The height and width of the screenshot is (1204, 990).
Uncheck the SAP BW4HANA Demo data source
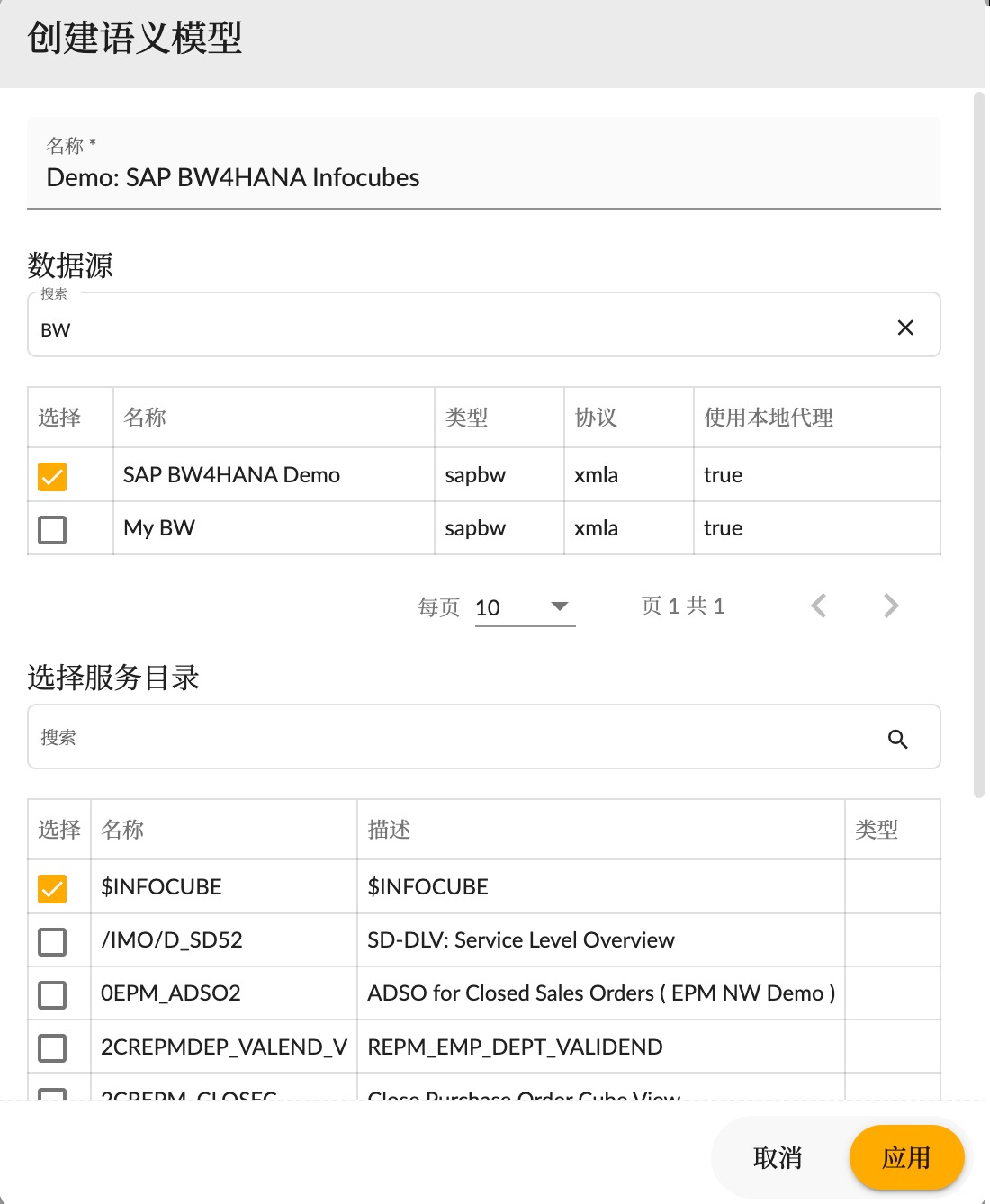tap(51, 475)
